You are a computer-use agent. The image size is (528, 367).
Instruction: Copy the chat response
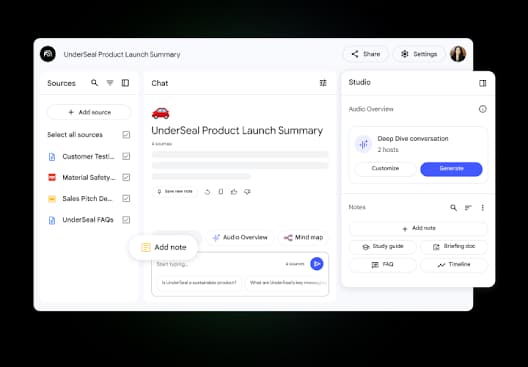221,192
